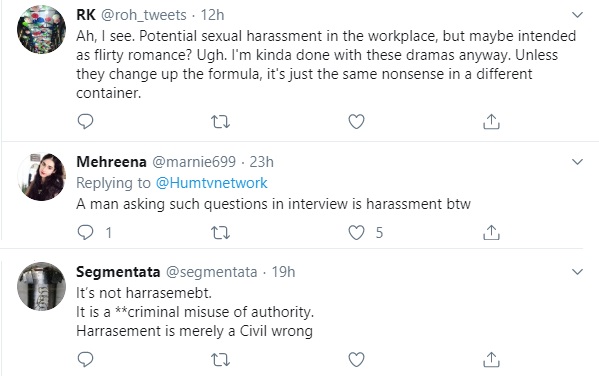Retweet Mehreena's harassment tweet
599x376 pixels.
(x=220, y=232)
